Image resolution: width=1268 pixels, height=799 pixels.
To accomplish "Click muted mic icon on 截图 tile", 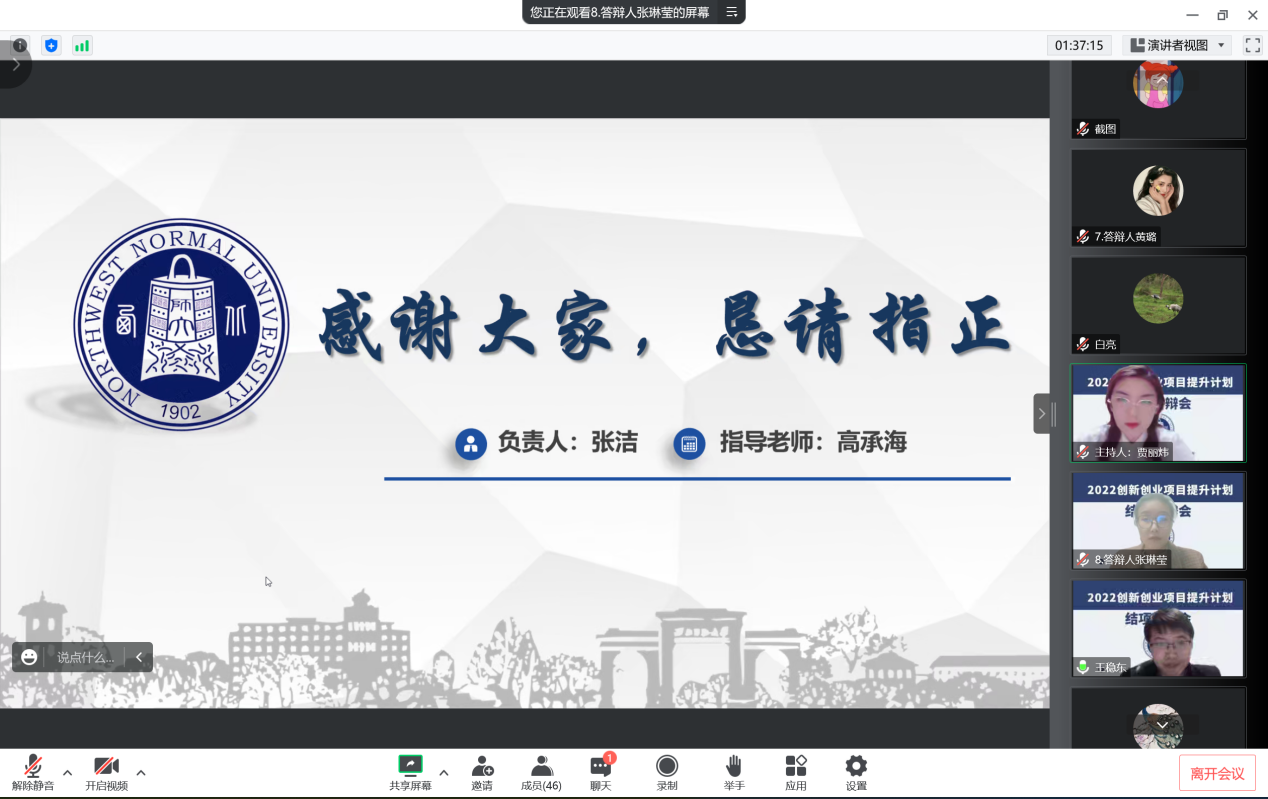I will [1083, 129].
